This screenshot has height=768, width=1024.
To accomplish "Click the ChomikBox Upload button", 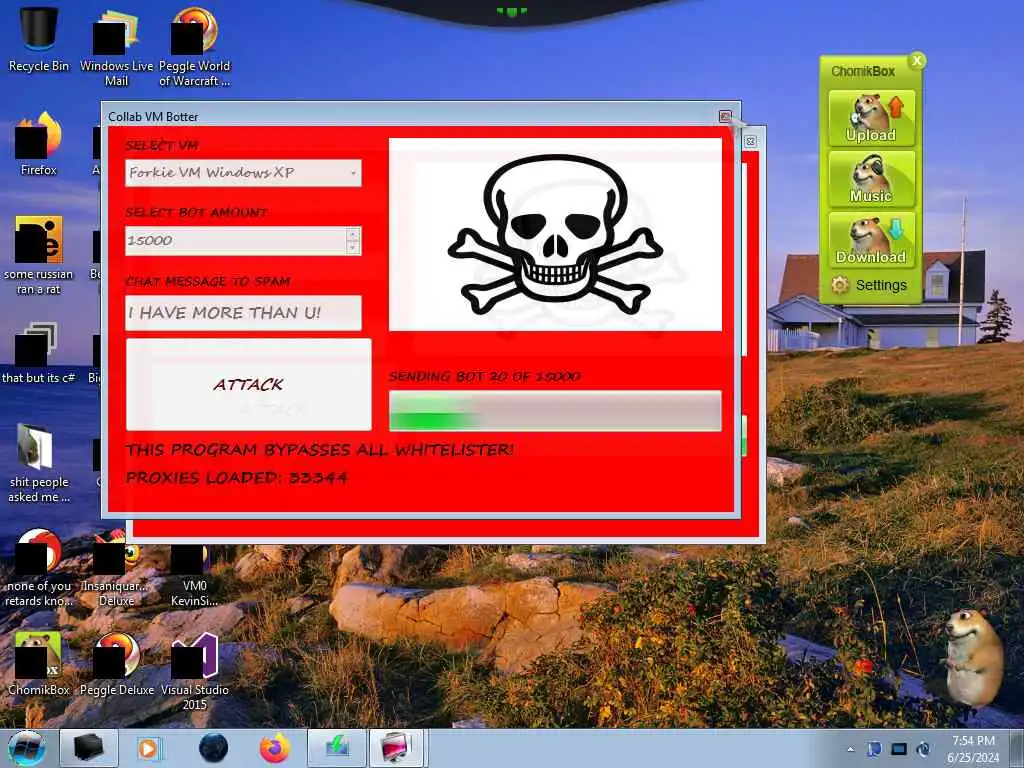I will click(871, 118).
